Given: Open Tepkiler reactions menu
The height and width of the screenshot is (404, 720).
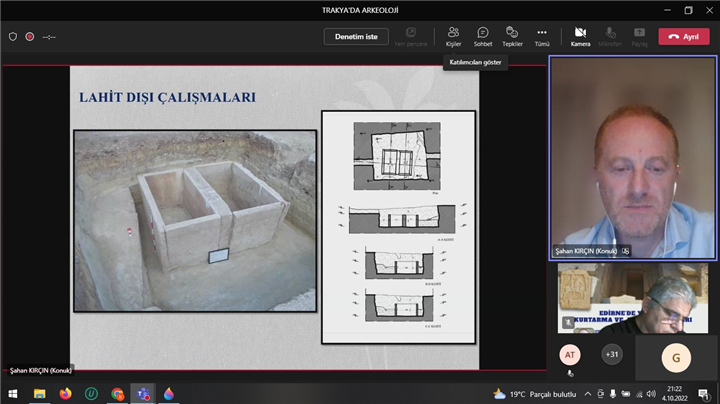Looking at the screenshot, I should (x=512, y=36).
